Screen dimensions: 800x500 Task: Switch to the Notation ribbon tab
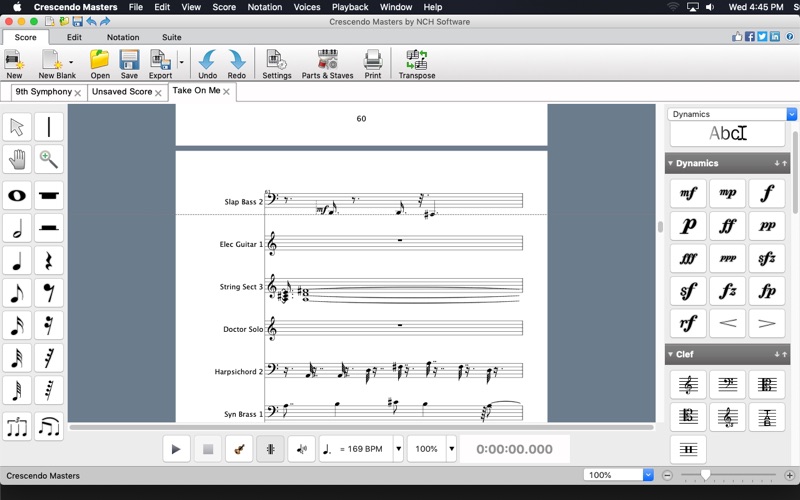coord(123,37)
